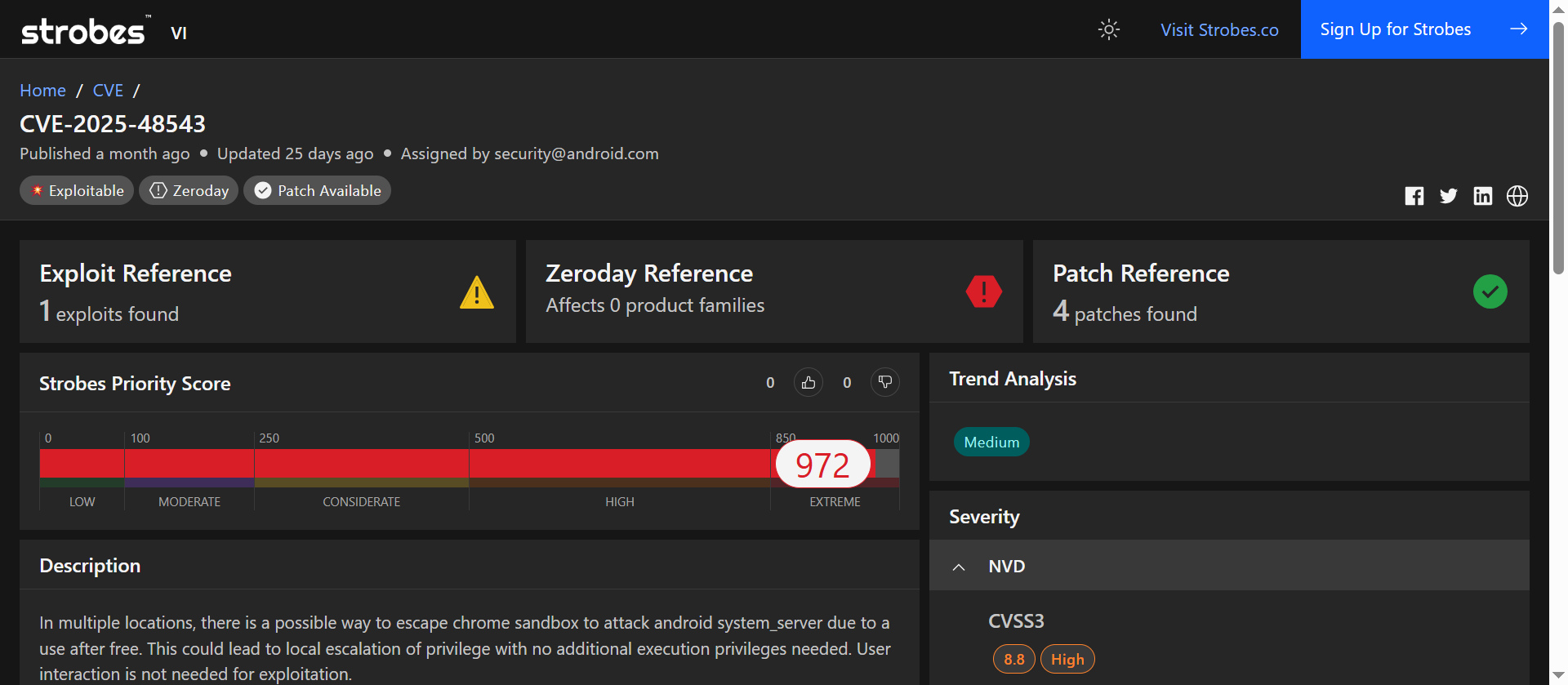Click the 972 priority score marker
This screenshot has width=1568, height=685.
pos(822,465)
